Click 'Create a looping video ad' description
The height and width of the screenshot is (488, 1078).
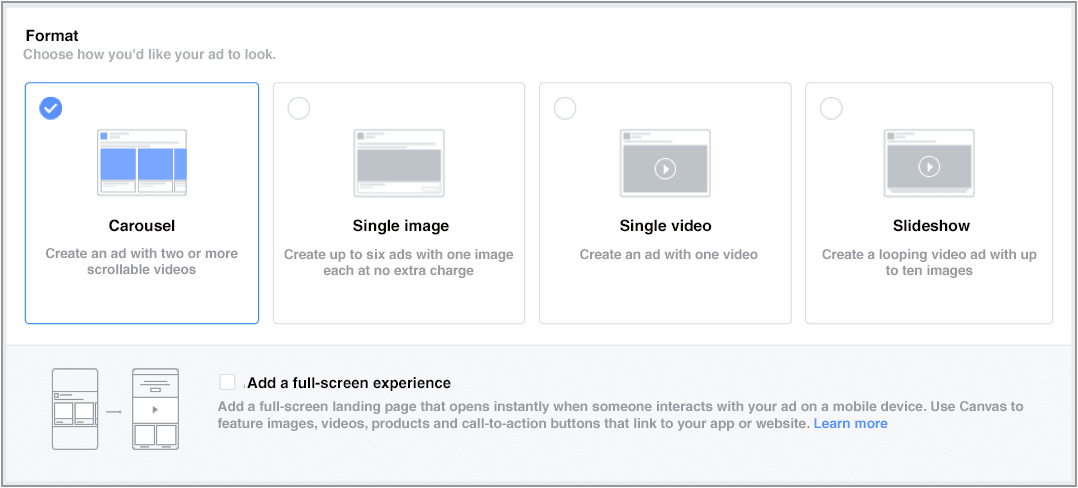[x=929, y=263]
